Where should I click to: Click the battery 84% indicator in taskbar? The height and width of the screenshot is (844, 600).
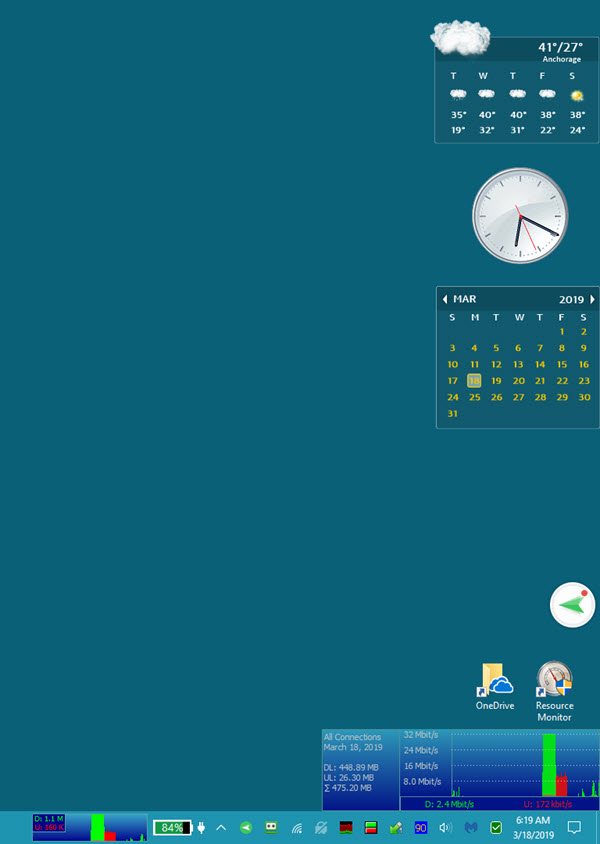[x=172, y=828]
